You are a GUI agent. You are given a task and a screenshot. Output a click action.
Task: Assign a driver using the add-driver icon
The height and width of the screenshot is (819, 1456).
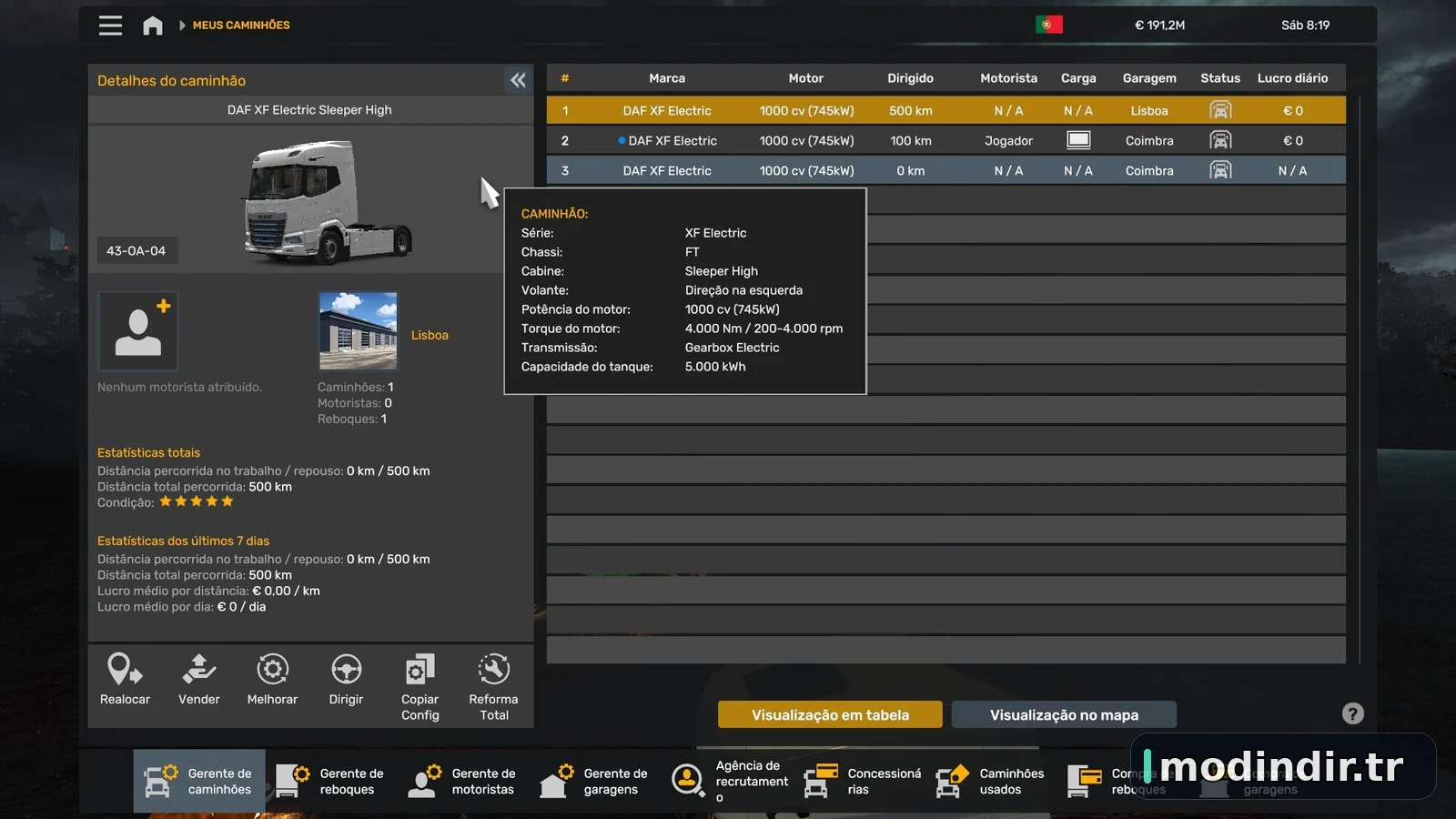138,331
